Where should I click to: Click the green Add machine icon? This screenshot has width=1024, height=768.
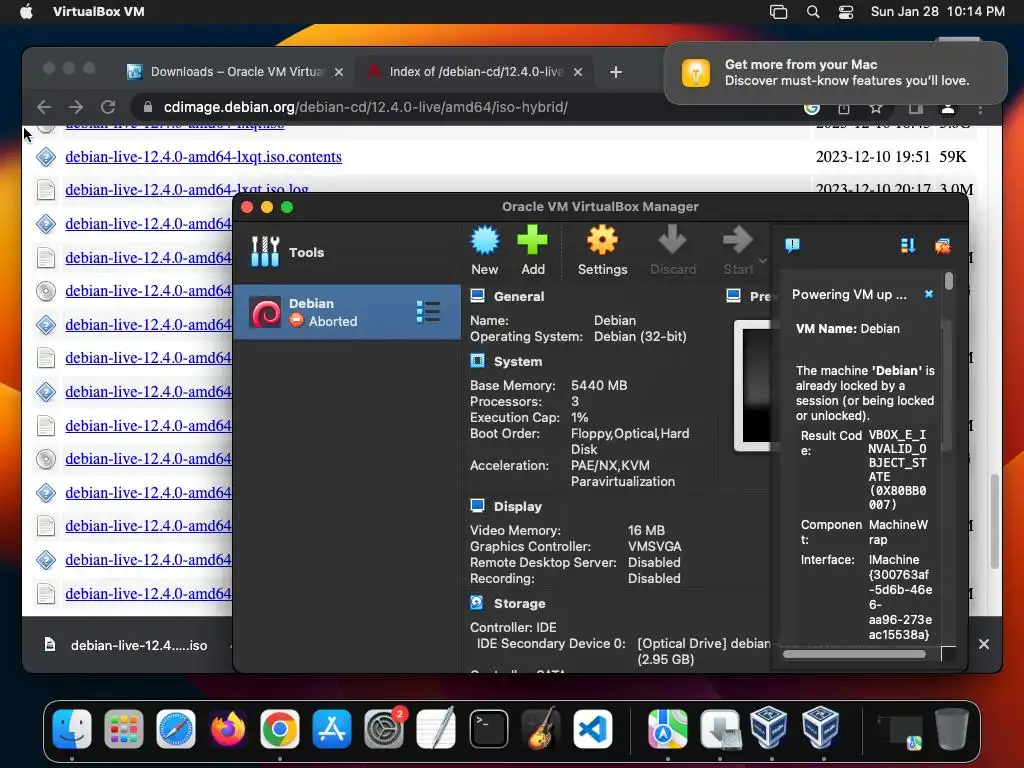coord(532,240)
